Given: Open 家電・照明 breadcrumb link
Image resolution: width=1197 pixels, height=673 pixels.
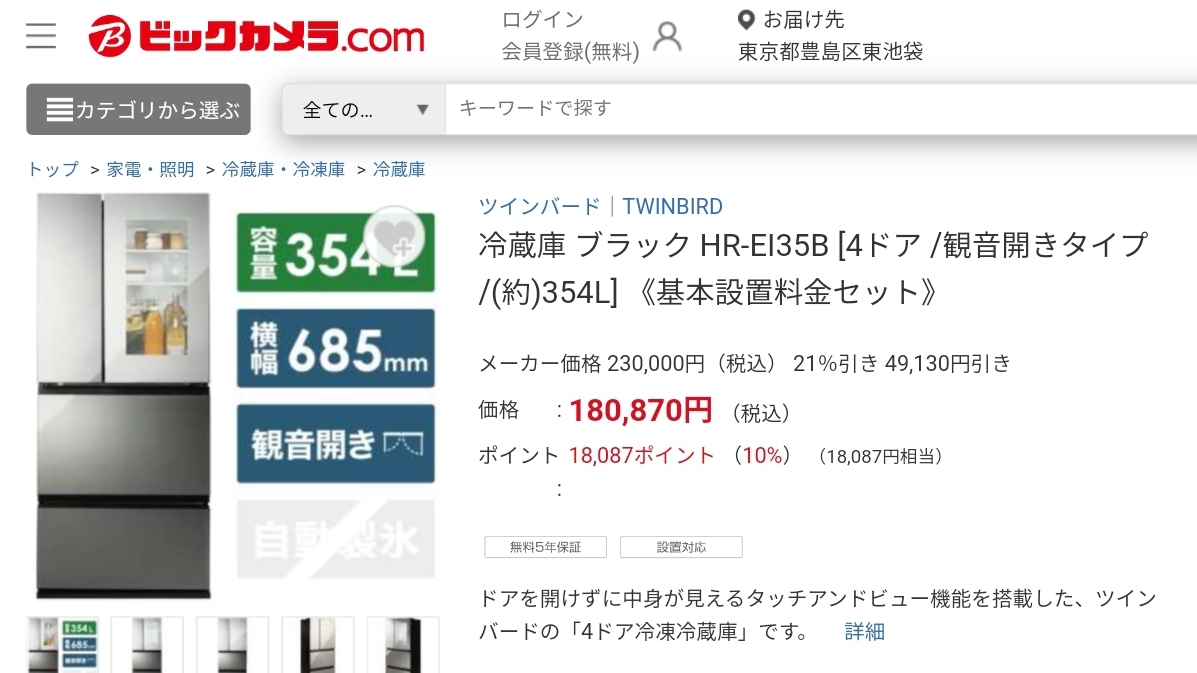Looking at the screenshot, I should [x=150, y=169].
